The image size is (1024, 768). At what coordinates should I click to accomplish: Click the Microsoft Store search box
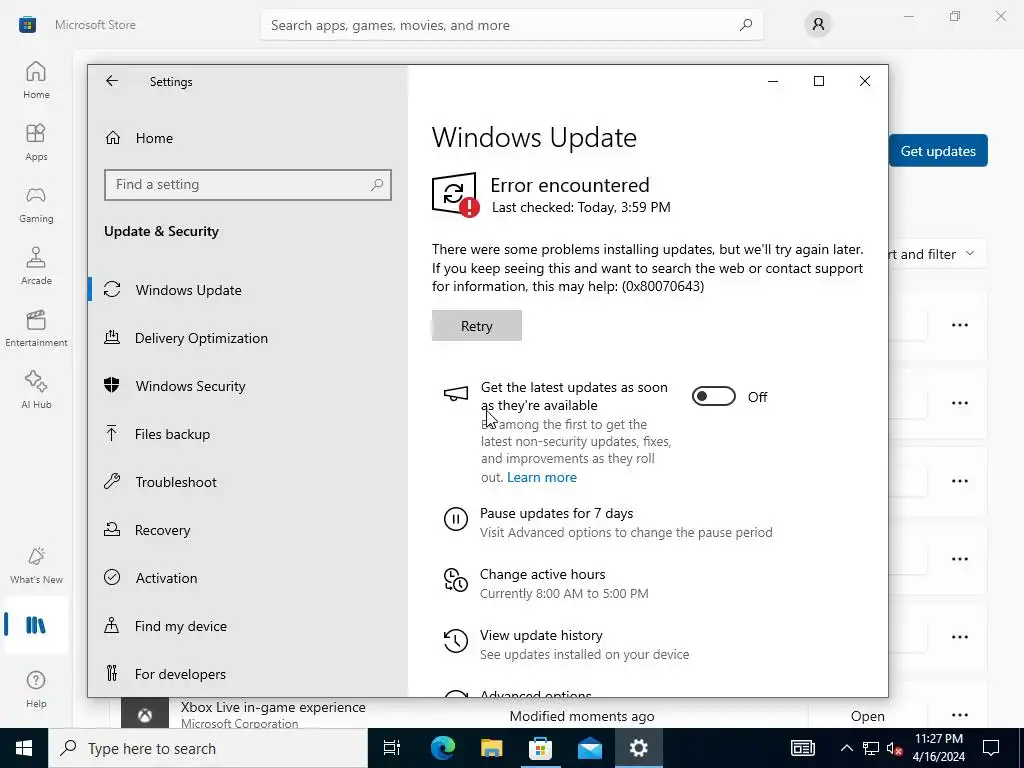tap(511, 25)
